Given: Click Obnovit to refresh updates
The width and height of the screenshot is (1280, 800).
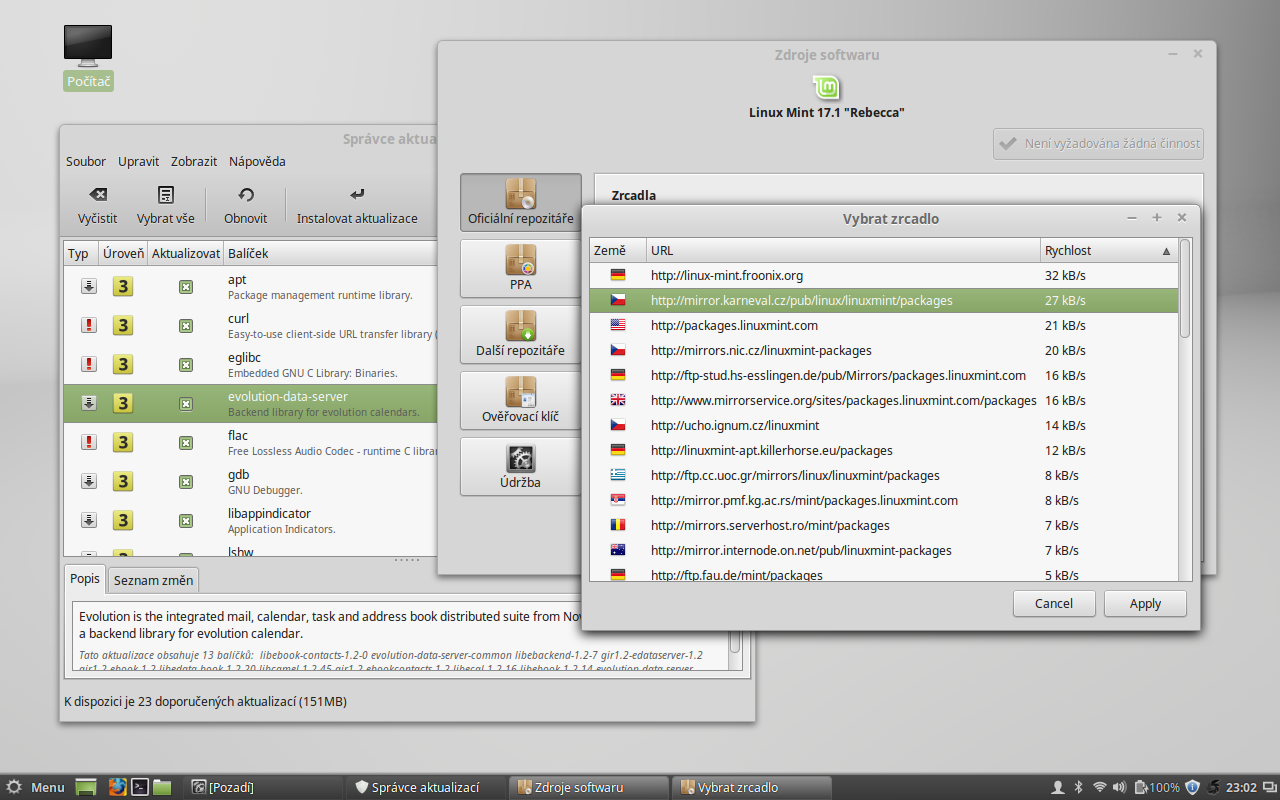Looking at the screenshot, I should 245,204.
